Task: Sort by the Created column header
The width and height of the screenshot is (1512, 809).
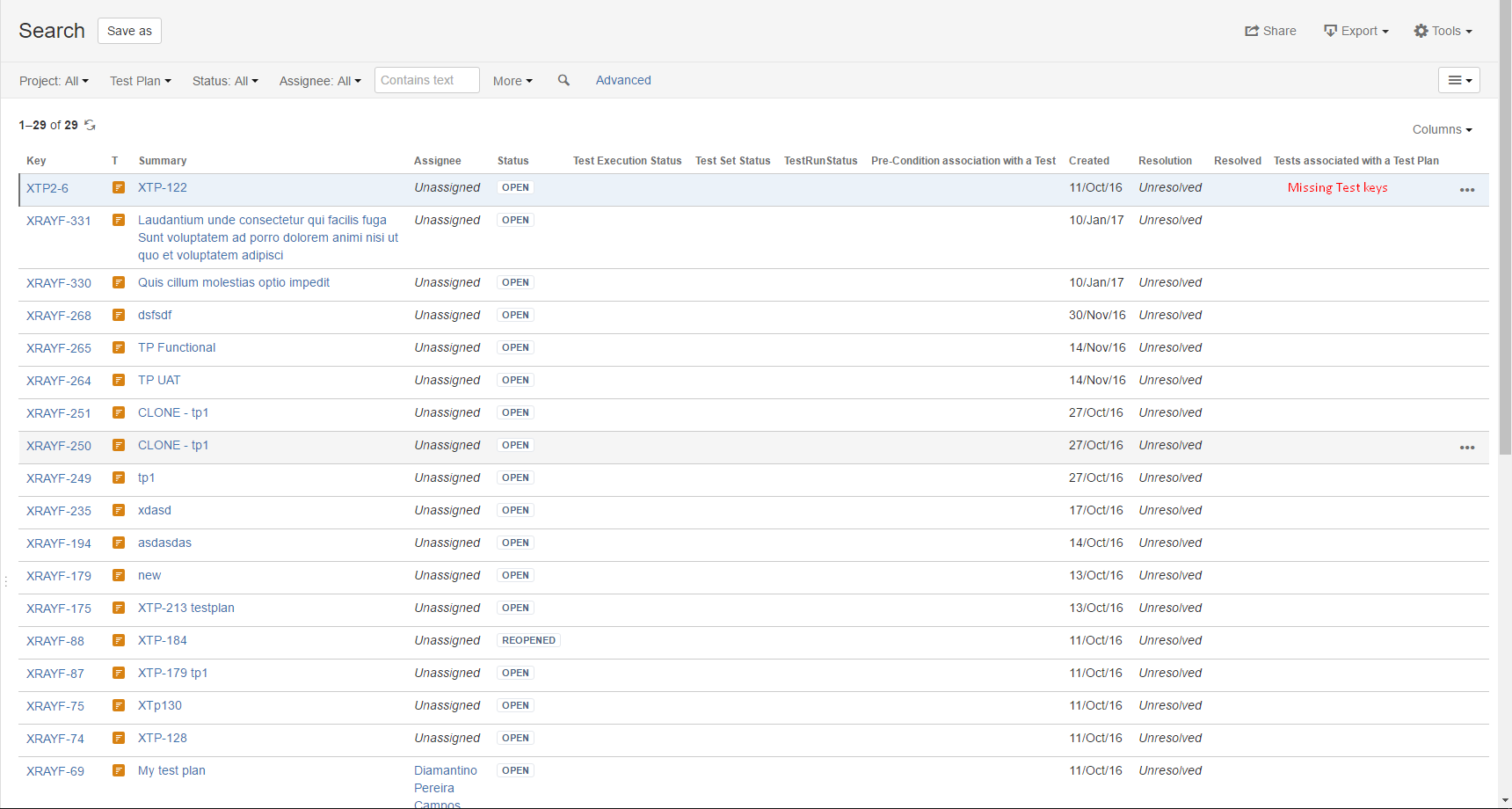Action: pos(1088,161)
